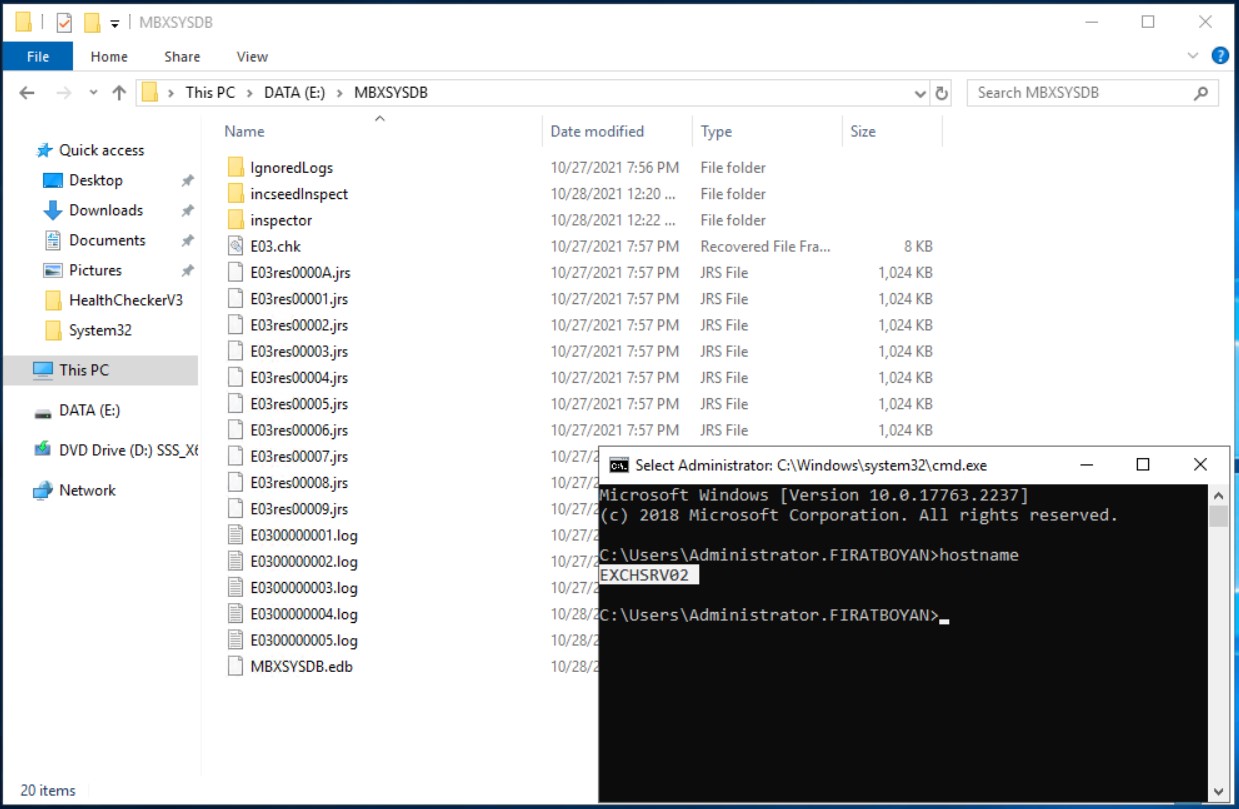Select the E0300000001.log file icon

click(236, 535)
